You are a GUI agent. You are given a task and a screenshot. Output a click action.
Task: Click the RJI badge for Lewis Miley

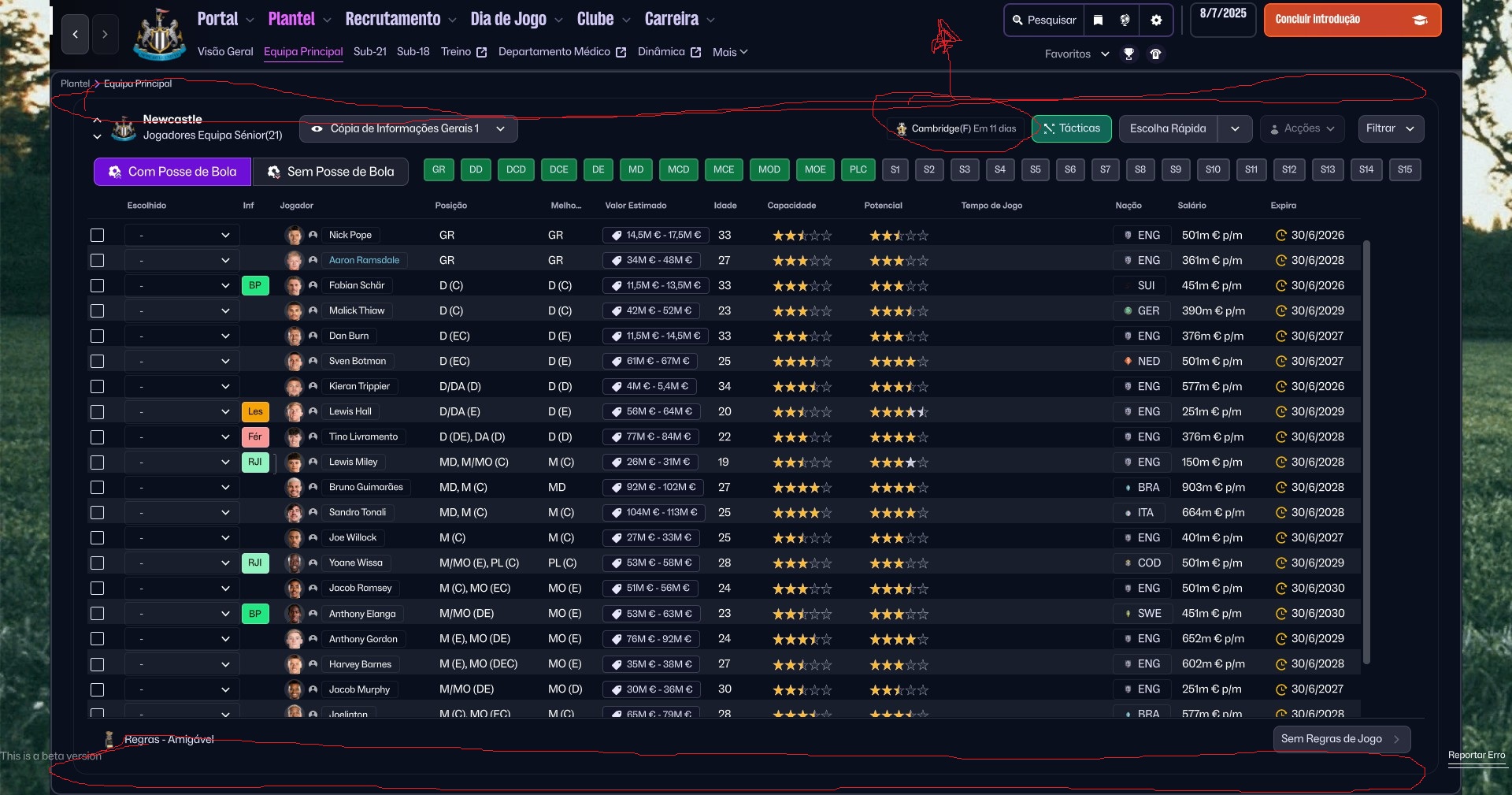[255, 462]
